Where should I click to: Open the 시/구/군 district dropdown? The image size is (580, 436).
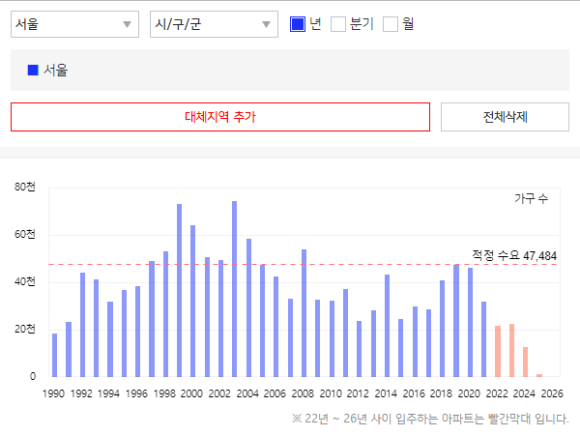[214, 24]
